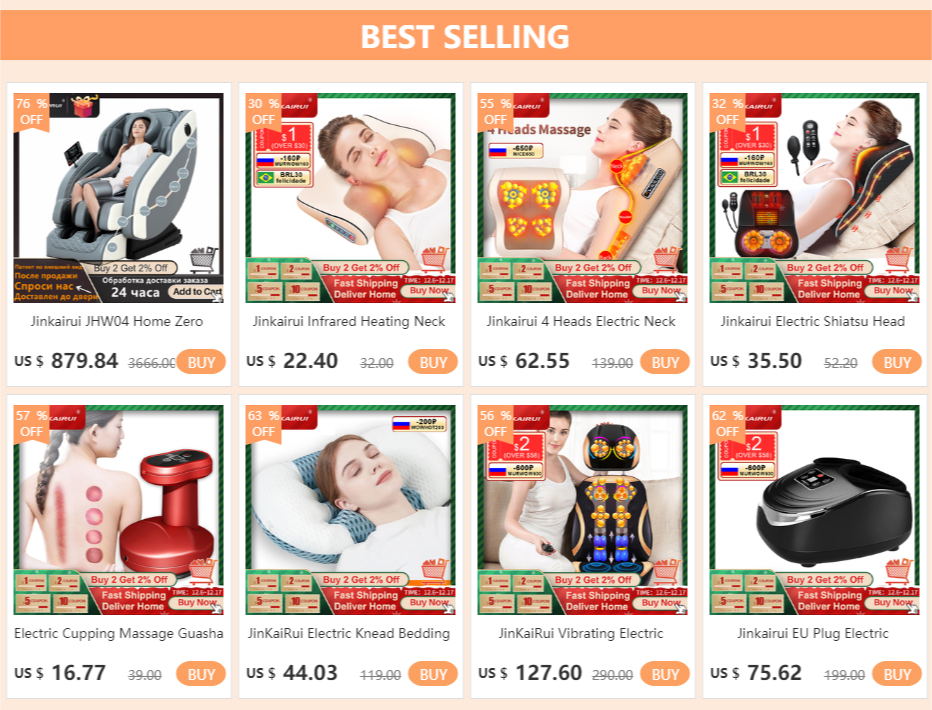Viewport: 932px width, 710px height.
Task: Click BUY for the 16.77 cupping massager
Action: 201,674
